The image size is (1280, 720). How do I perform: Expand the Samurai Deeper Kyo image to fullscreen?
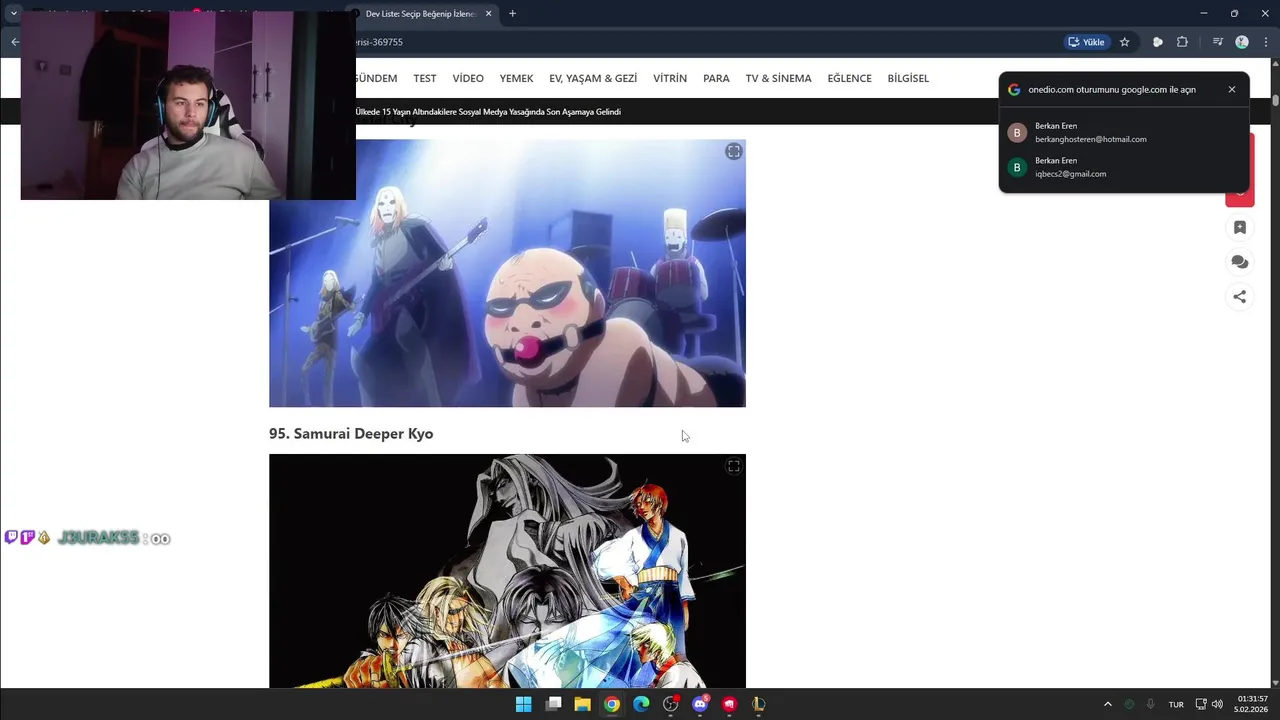click(x=734, y=466)
